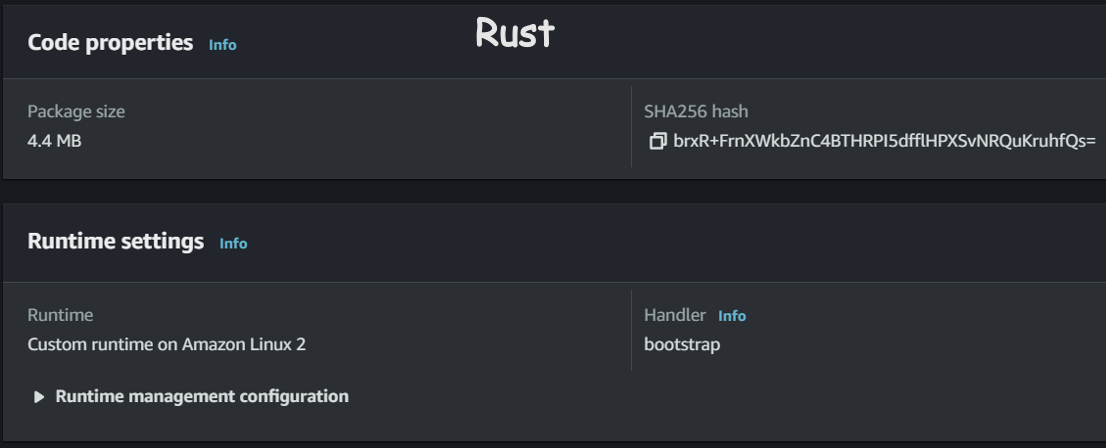
Task: Click the 4.4 MB package size value
Action: [54, 141]
